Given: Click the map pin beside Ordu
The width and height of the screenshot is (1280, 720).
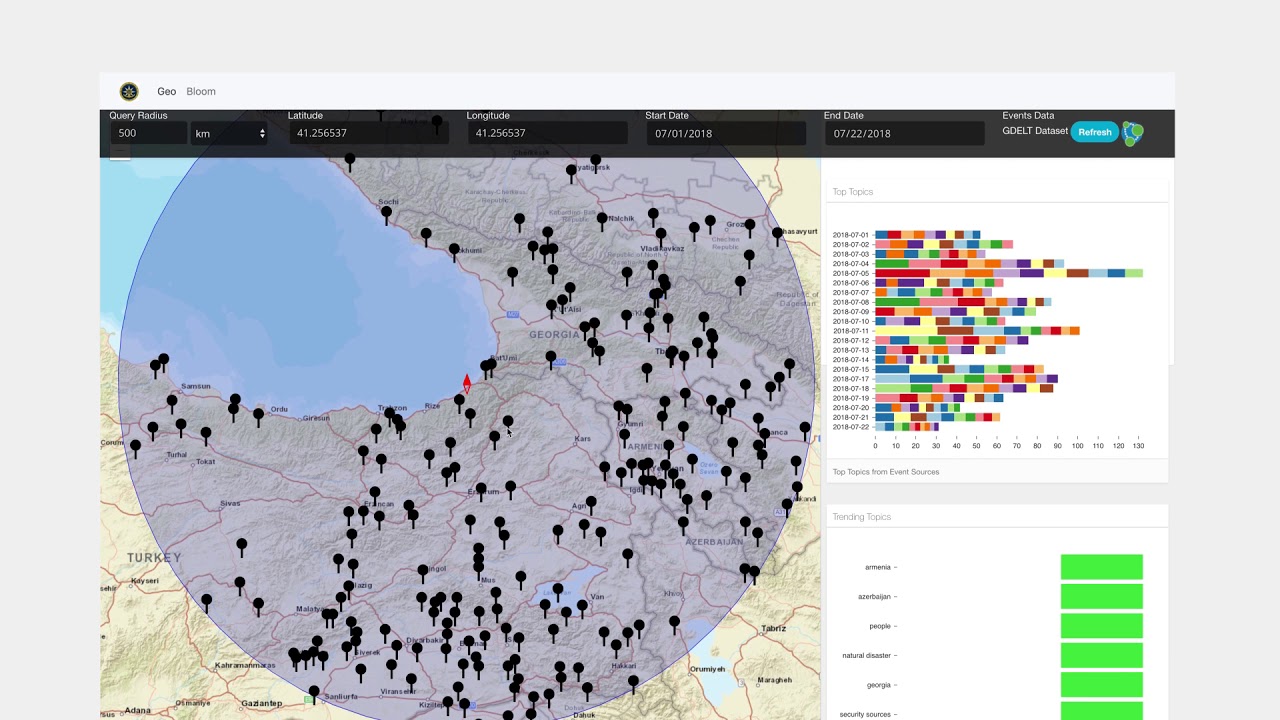Looking at the screenshot, I should click(x=259, y=413).
